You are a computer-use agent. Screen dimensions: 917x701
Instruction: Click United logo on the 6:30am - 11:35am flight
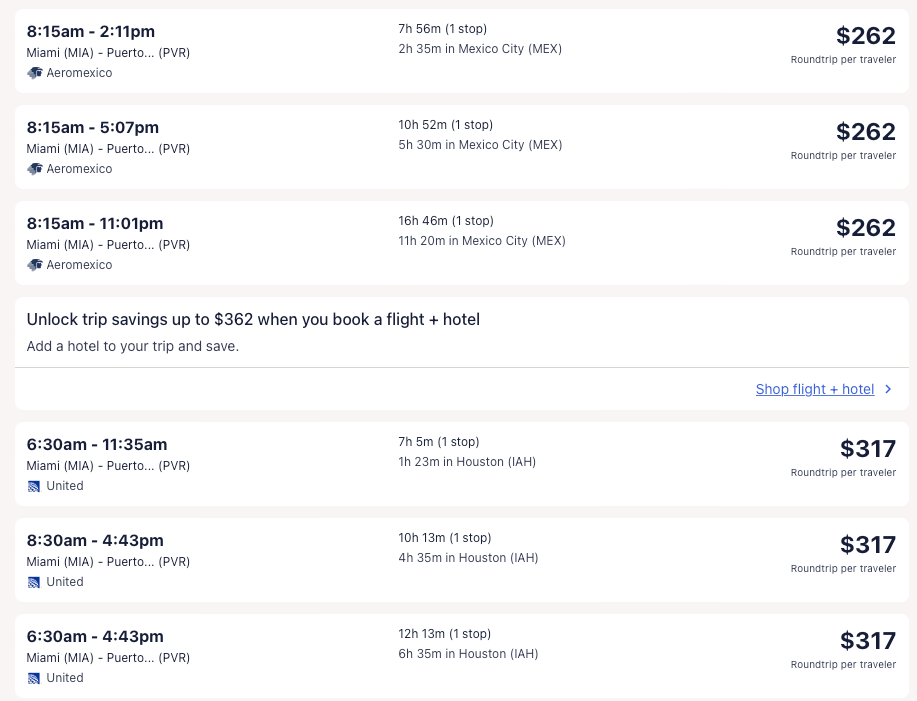(34, 486)
